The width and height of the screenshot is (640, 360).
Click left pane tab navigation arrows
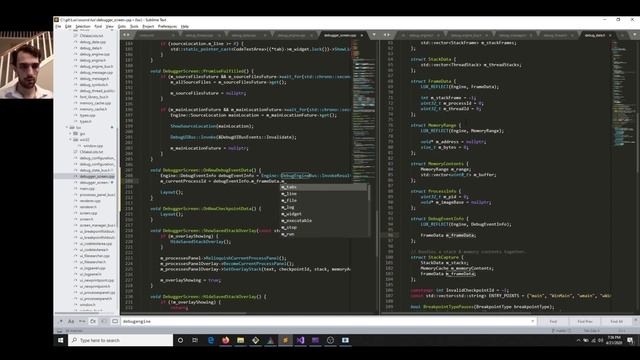pos(127,35)
